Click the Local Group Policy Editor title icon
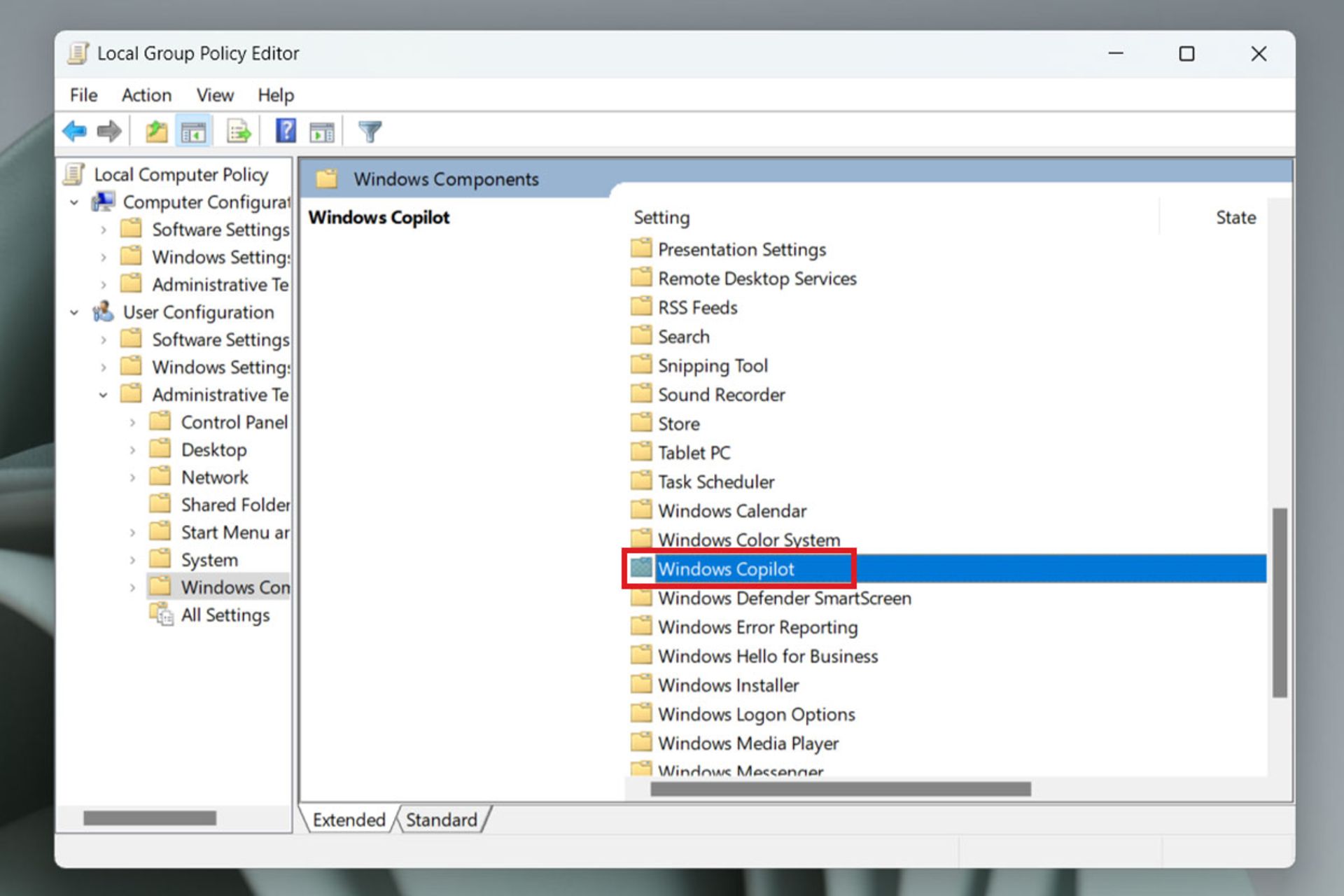This screenshot has width=1344, height=896. (78, 54)
